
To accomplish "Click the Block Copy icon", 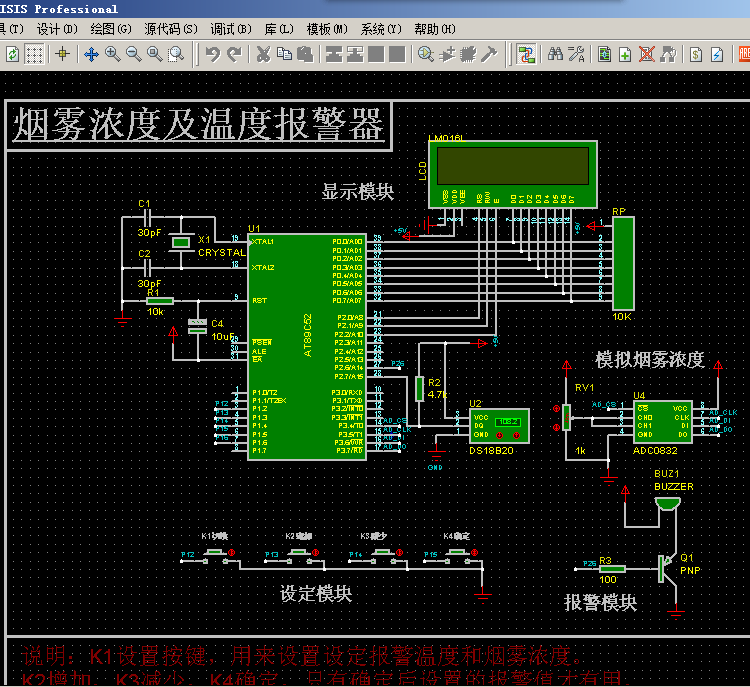I will [334, 54].
